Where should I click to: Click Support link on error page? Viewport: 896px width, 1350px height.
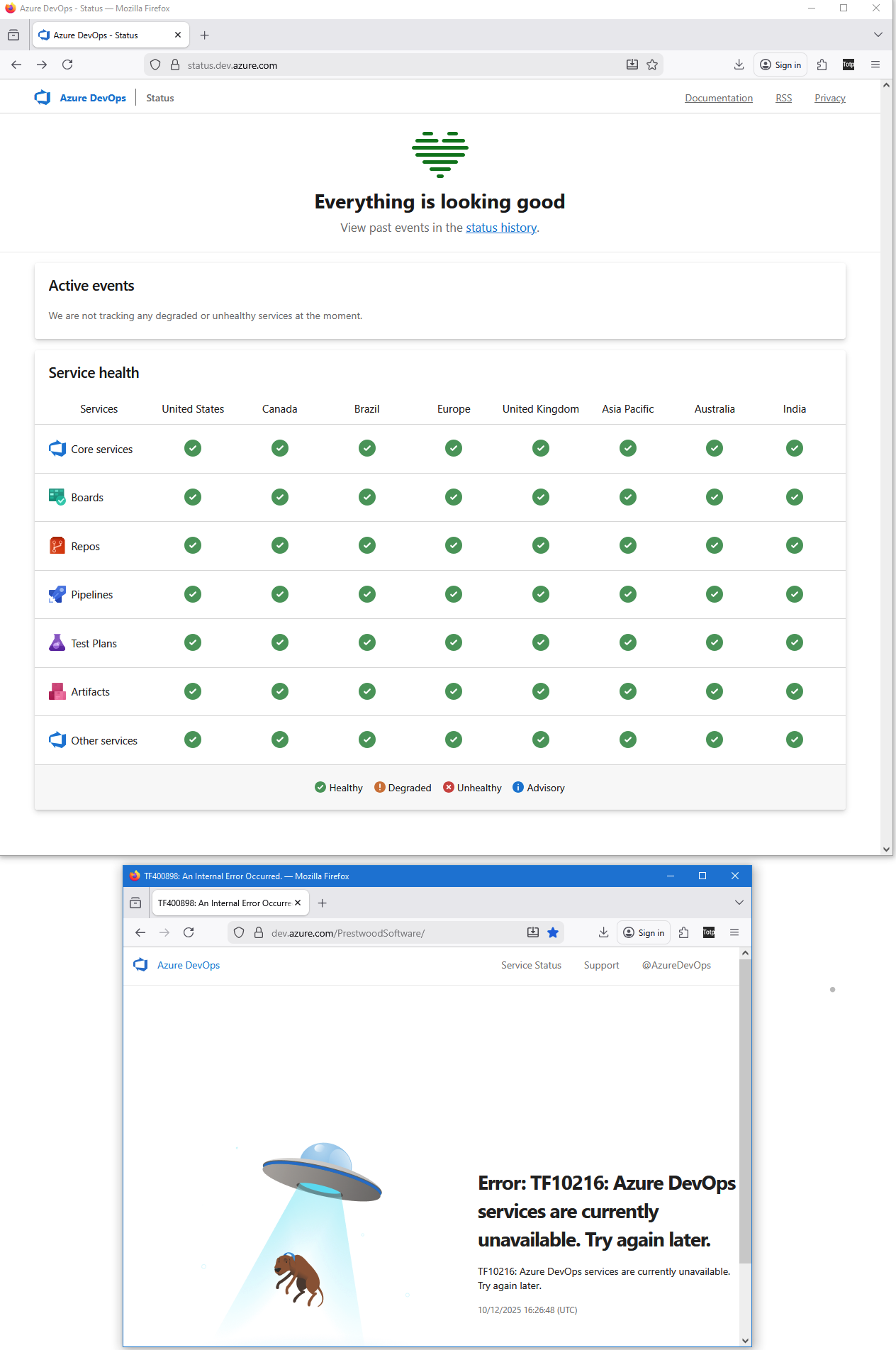(601, 965)
